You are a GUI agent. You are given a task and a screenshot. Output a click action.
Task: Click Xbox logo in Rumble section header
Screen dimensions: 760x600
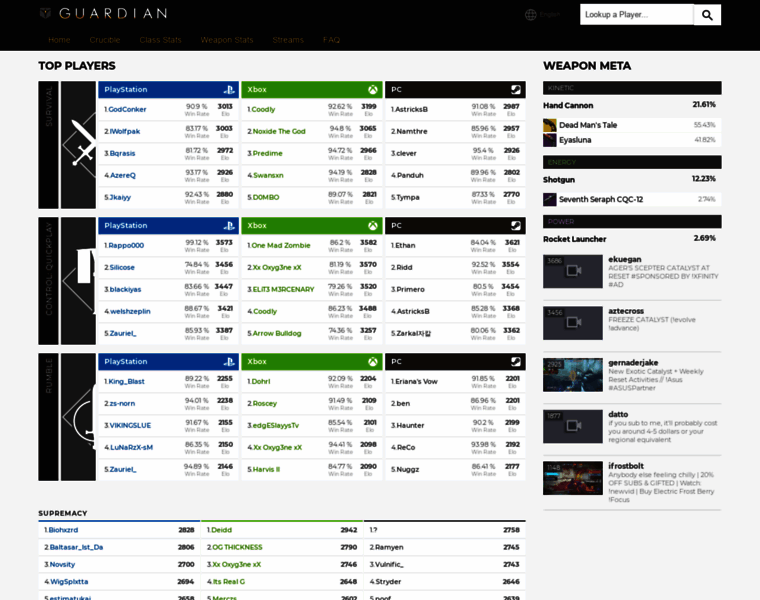(372, 362)
